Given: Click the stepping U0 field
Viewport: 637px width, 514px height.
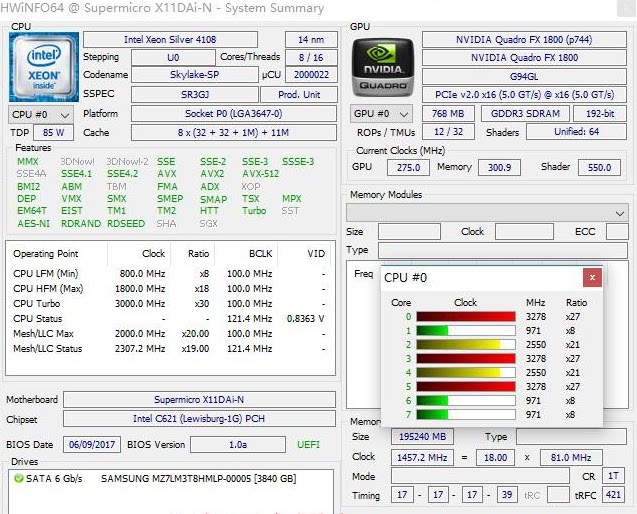Looking at the screenshot, I should click(x=173, y=57).
